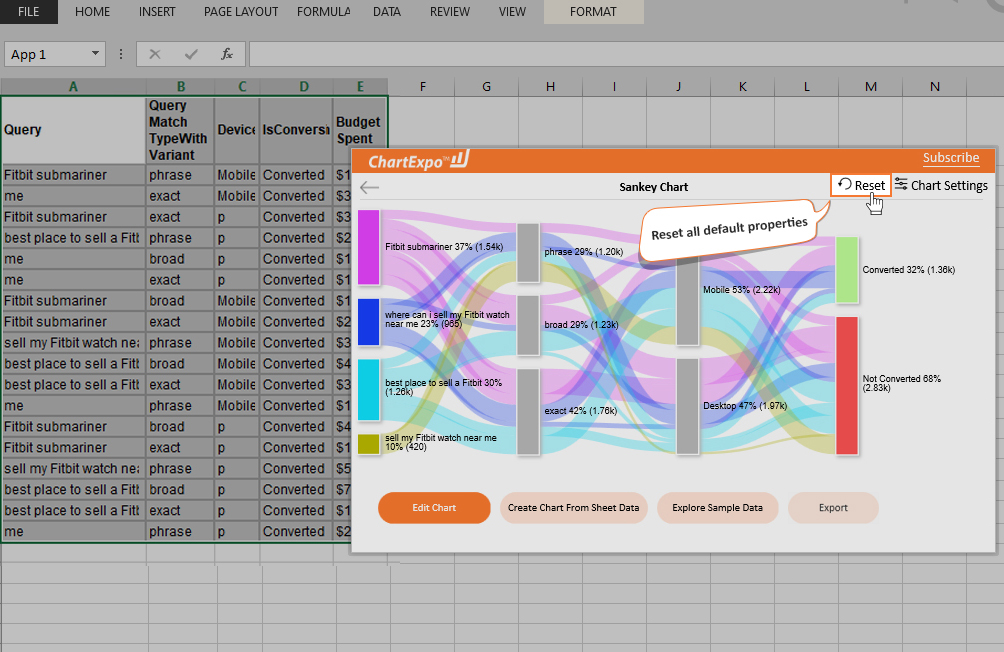Click the 'Desktop 47% (1.97k)' label
The height and width of the screenshot is (652, 1004).
click(745, 405)
